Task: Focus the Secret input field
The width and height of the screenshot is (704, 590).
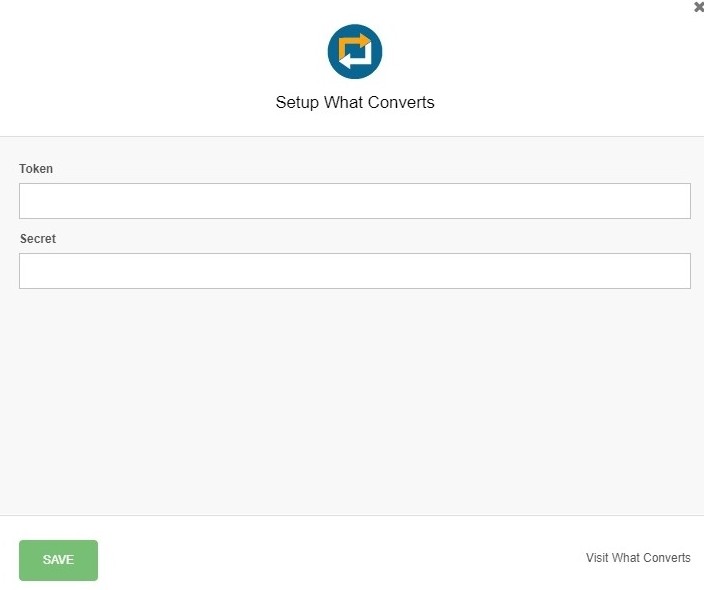Action: point(355,271)
